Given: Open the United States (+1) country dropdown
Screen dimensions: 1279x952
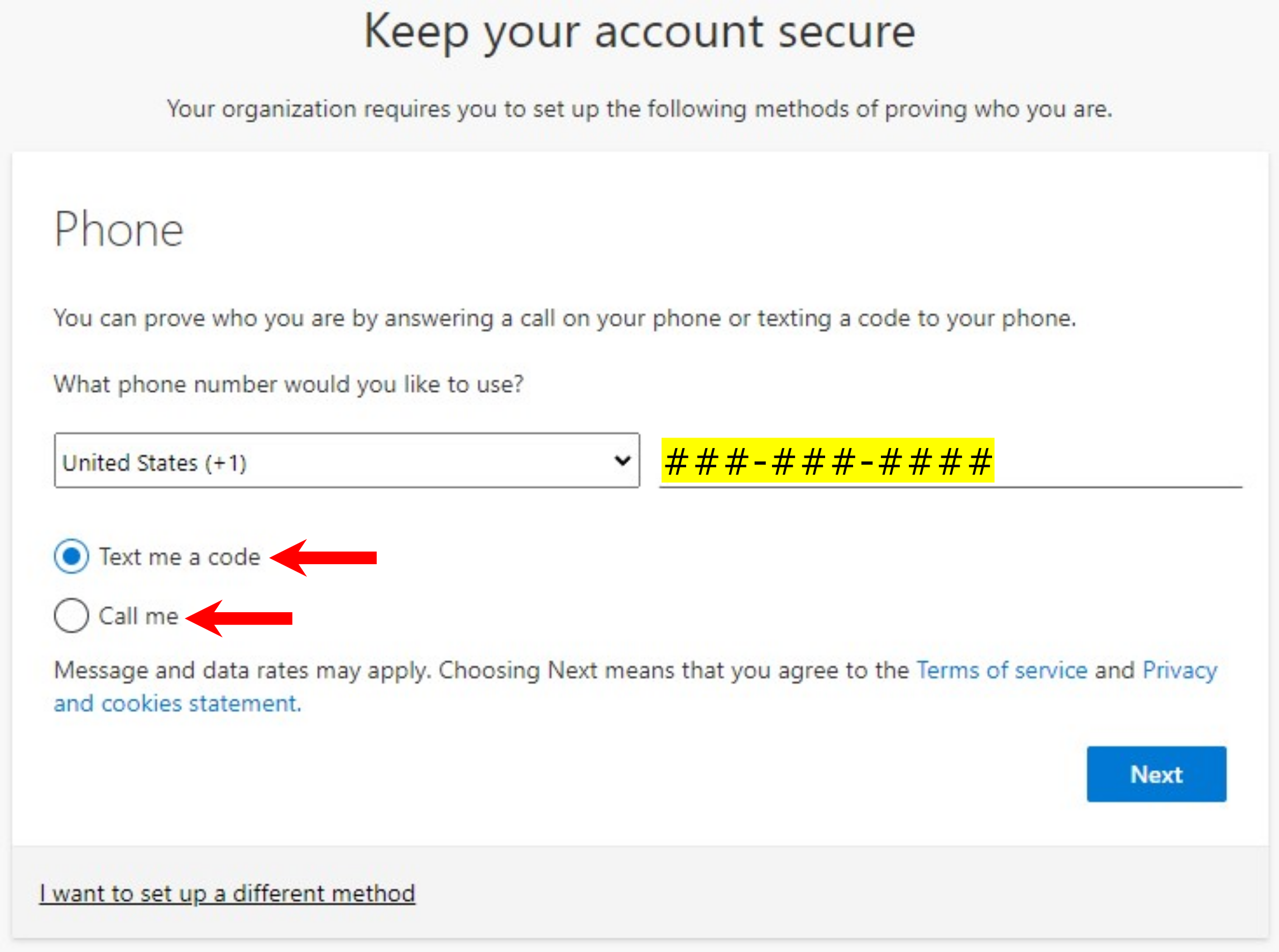Looking at the screenshot, I should (346, 461).
